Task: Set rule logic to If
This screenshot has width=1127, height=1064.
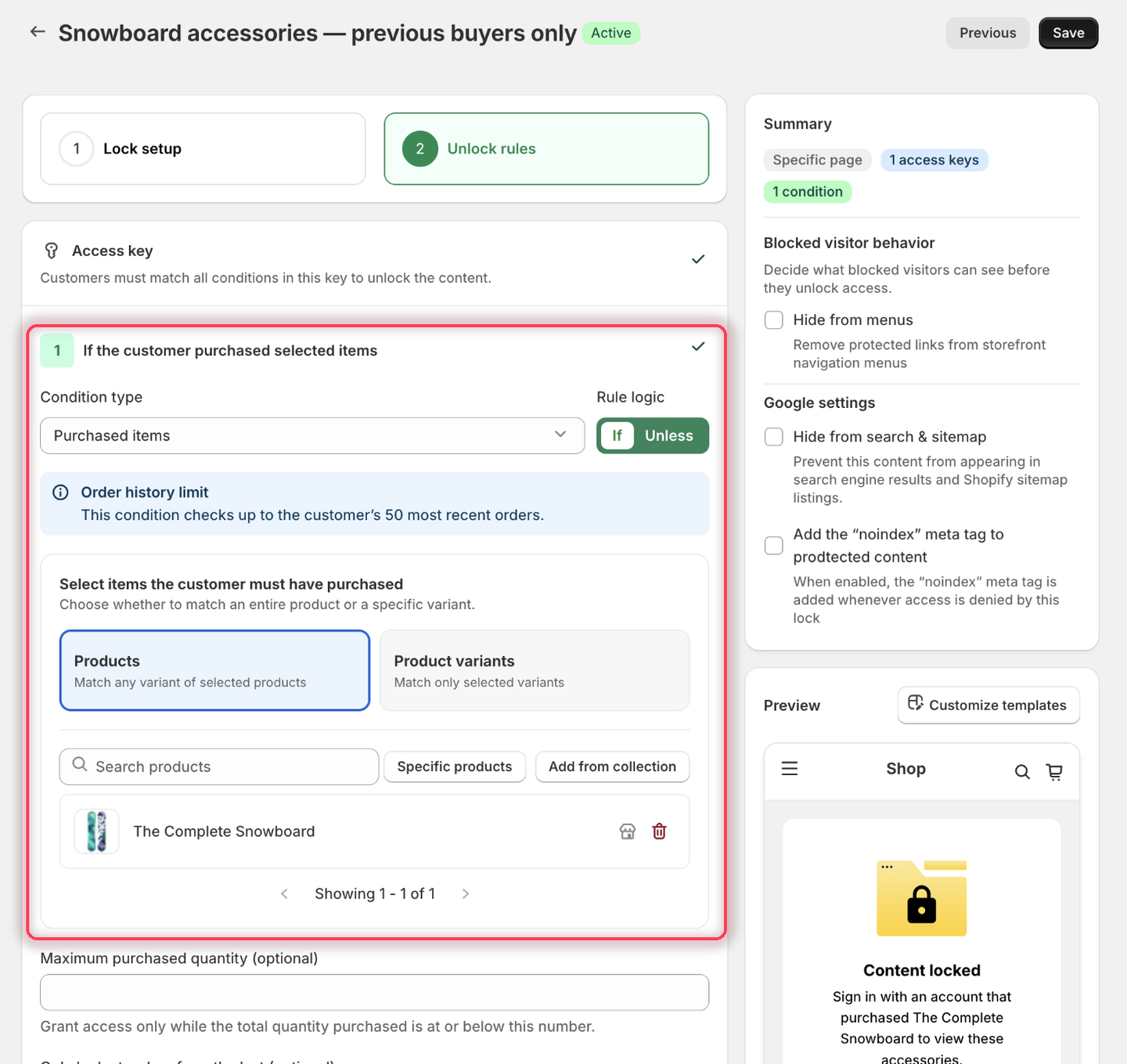Action: (618, 436)
